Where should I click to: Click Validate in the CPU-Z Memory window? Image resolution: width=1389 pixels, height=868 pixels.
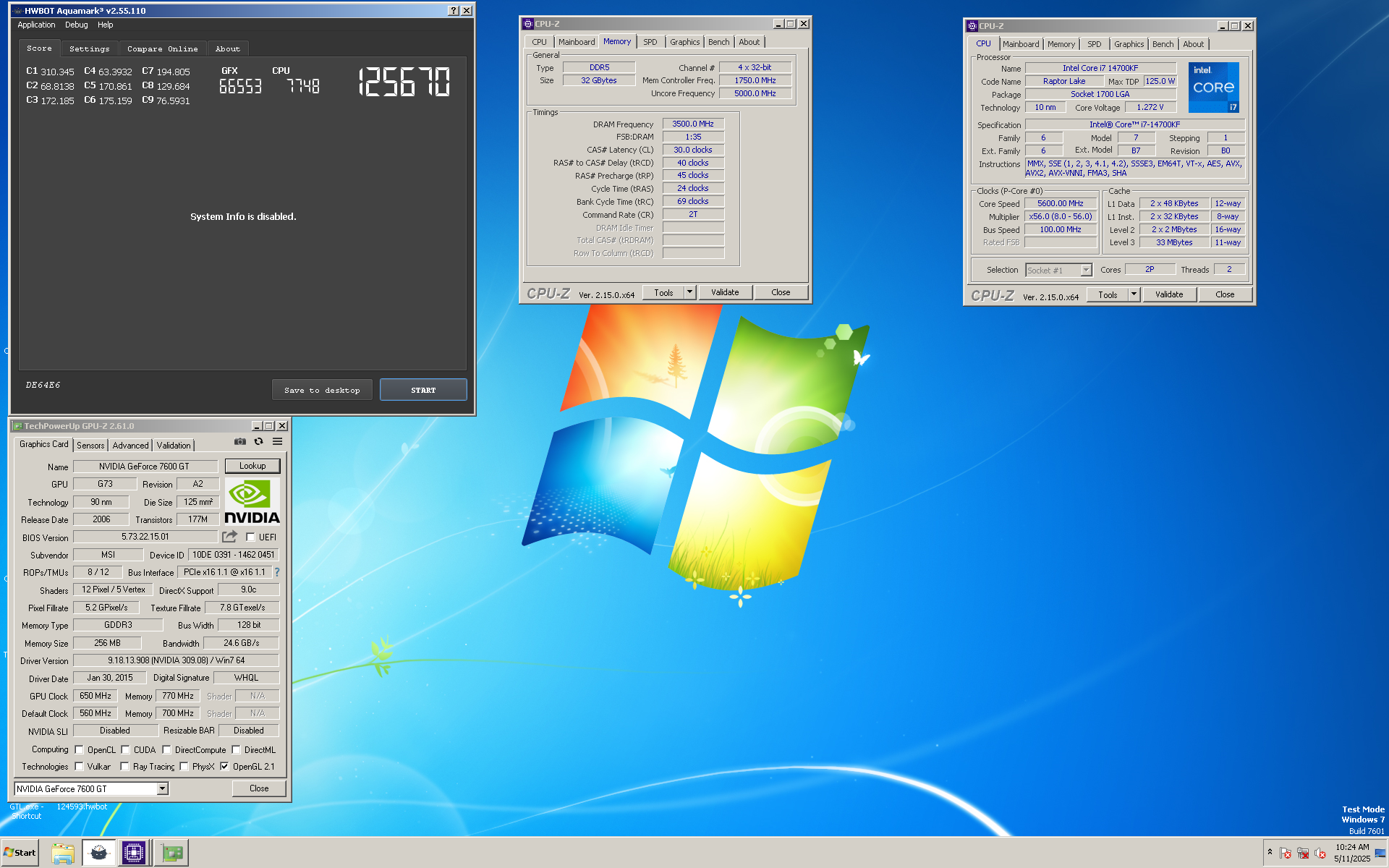[x=725, y=292]
